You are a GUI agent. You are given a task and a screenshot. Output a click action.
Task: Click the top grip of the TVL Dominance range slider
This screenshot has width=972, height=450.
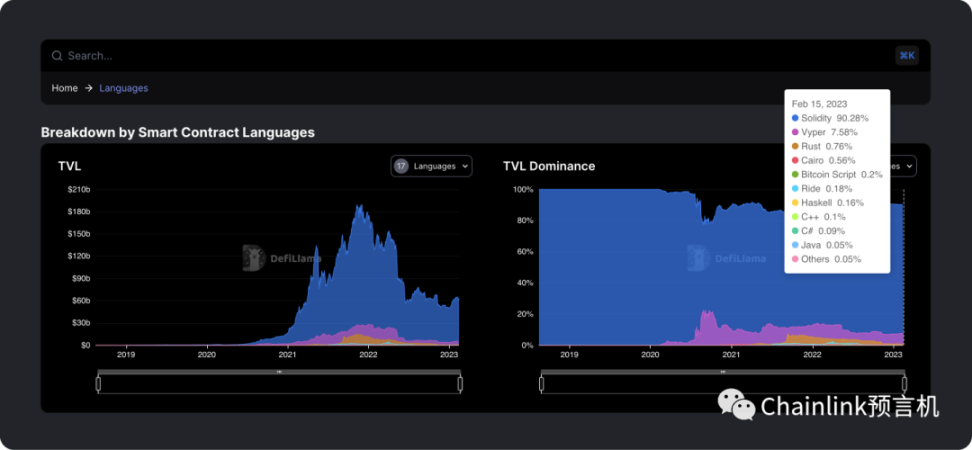pos(723,372)
